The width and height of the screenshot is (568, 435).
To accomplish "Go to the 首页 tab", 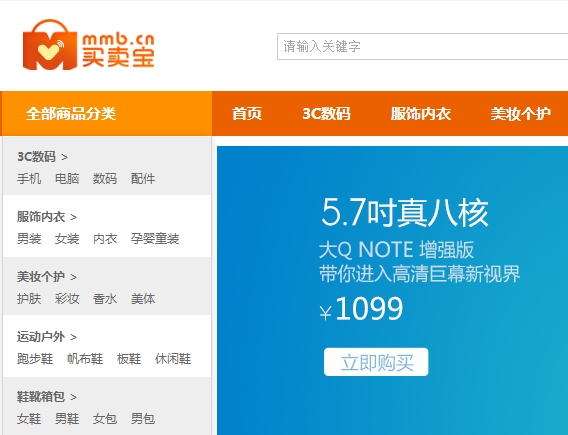I will pos(247,114).
